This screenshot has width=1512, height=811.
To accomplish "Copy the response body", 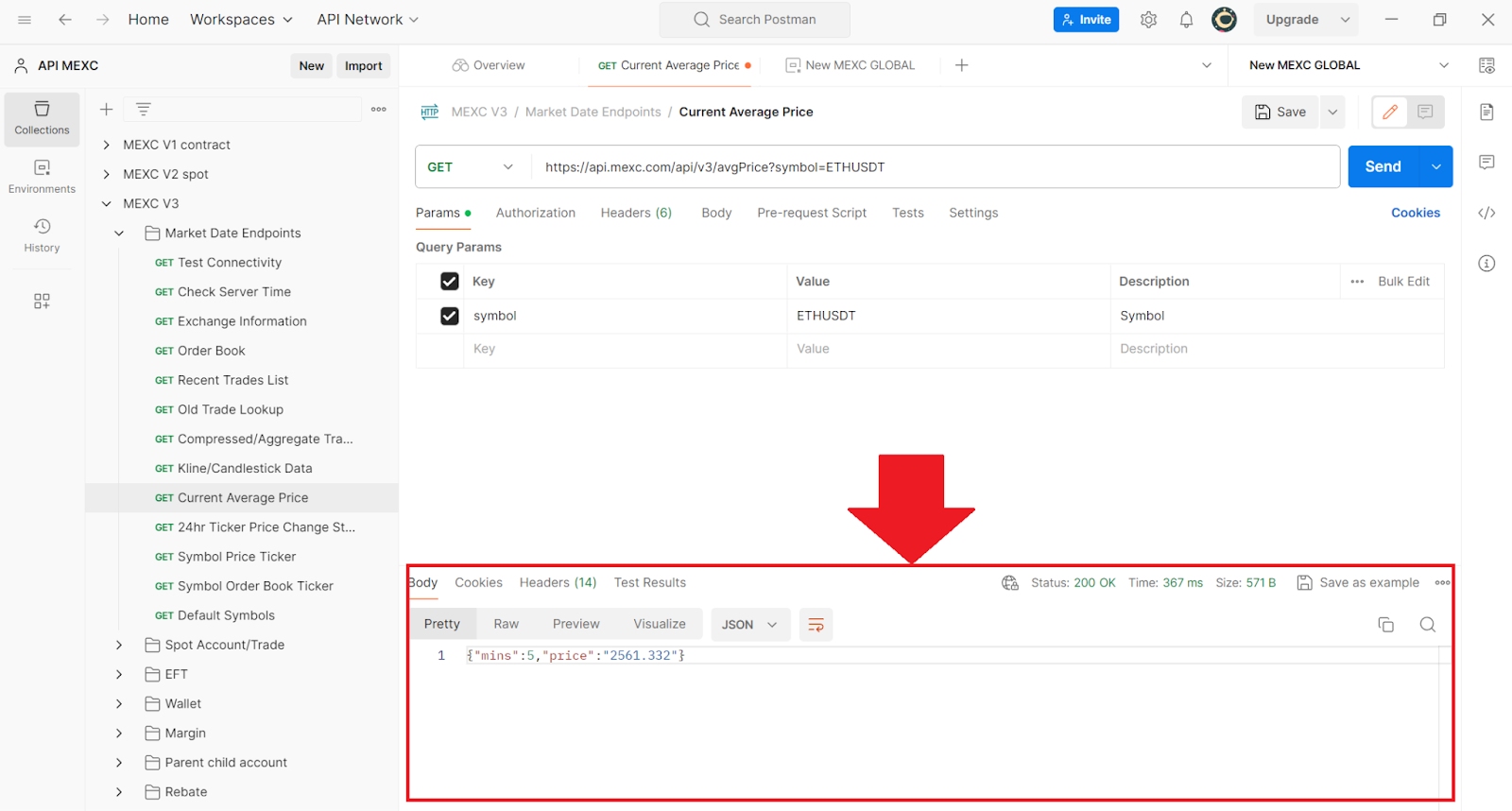I will 1386,625.
